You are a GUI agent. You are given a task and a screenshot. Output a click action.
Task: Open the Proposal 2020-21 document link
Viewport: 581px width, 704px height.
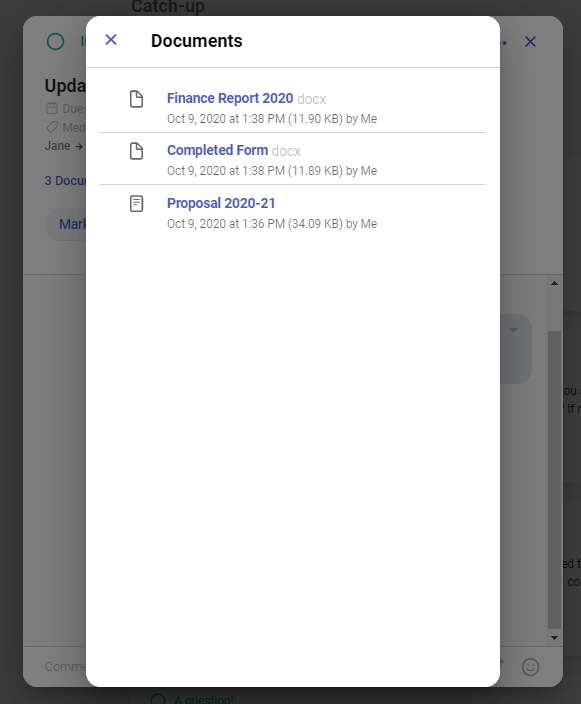pos(221,203)
